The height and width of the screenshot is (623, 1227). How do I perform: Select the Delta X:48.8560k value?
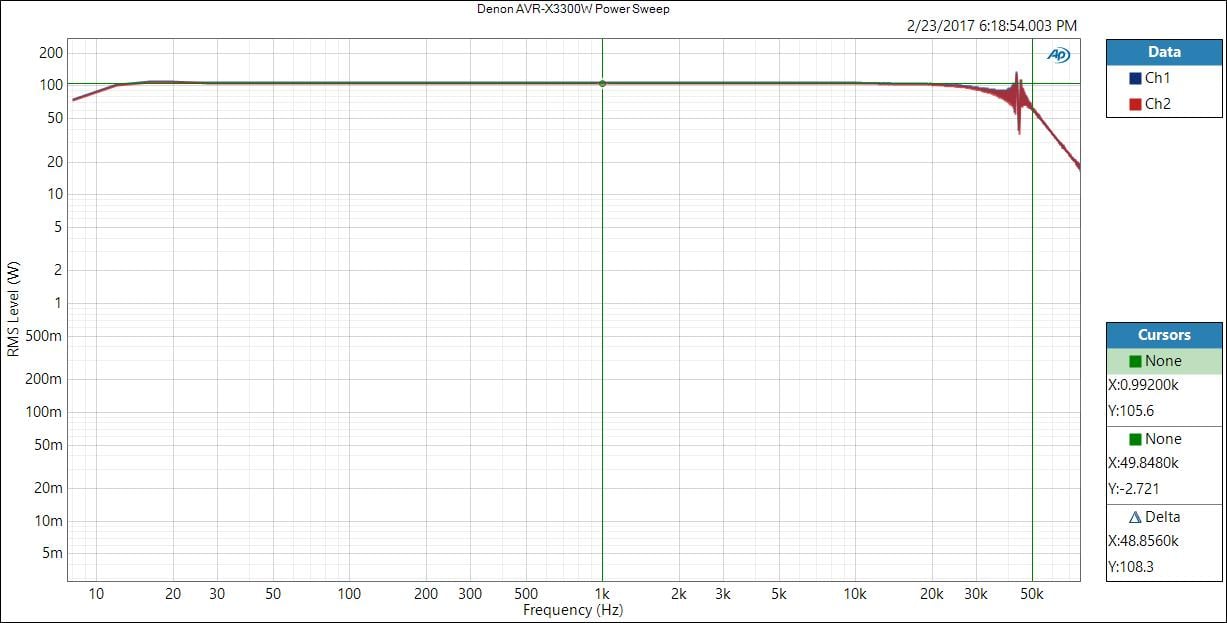click(1143, 540)
